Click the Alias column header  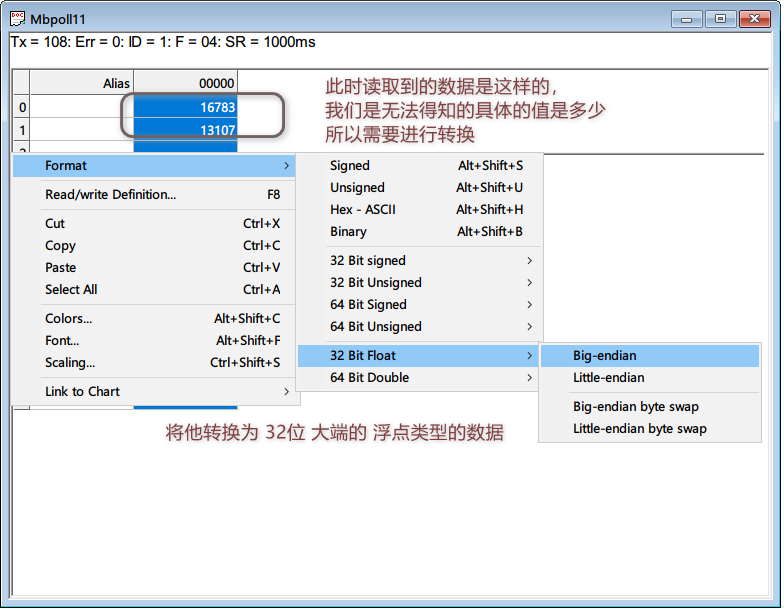pos(82,83)
